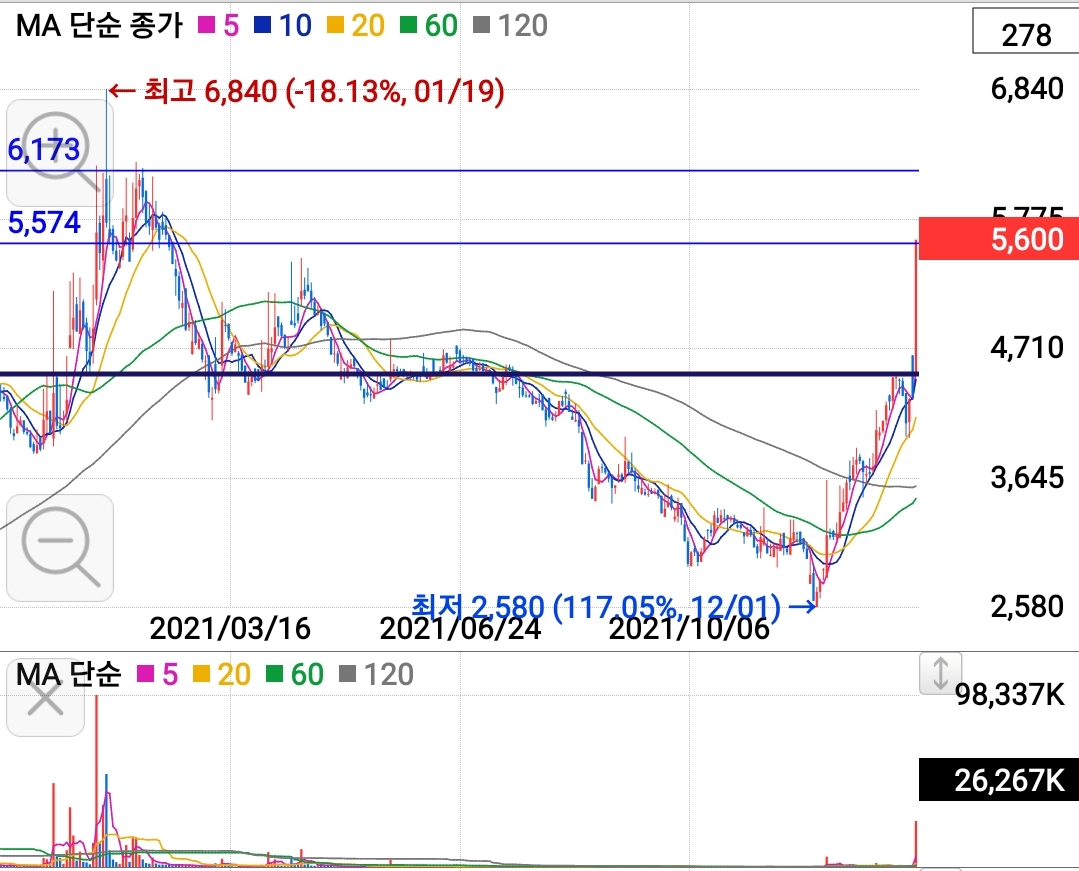
Task: Tap the '최고 6,840' high annotation
Action: (306, 91)
